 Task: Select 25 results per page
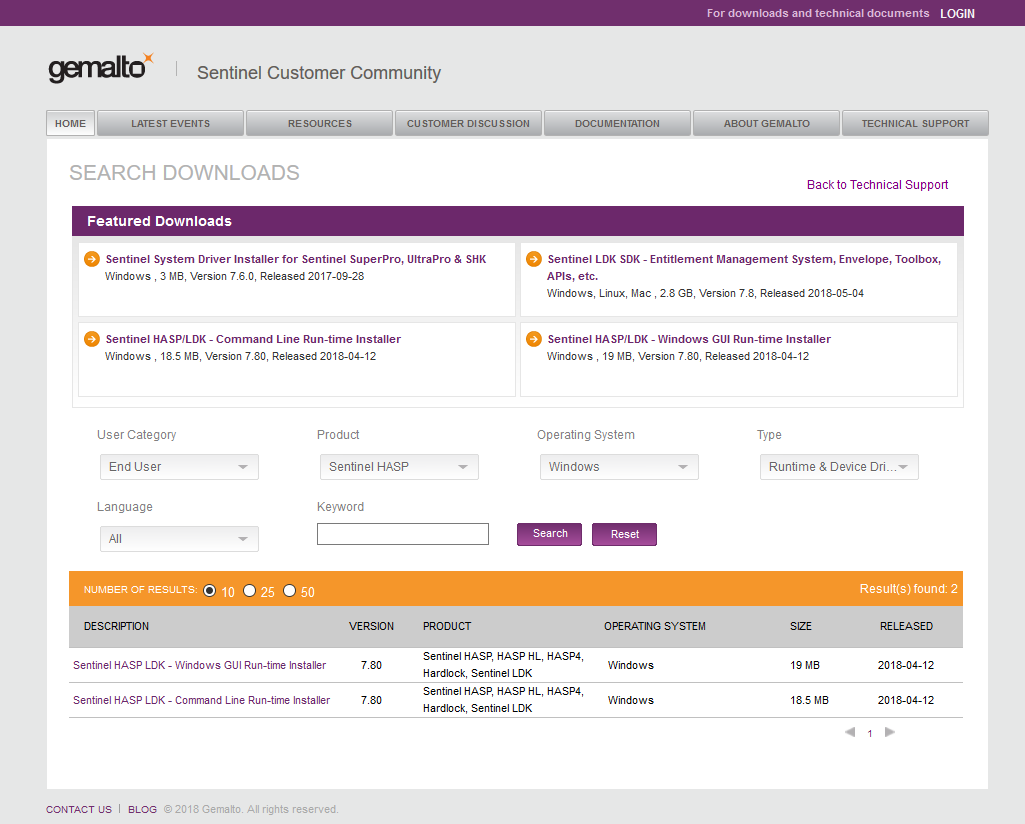point(249,590)
